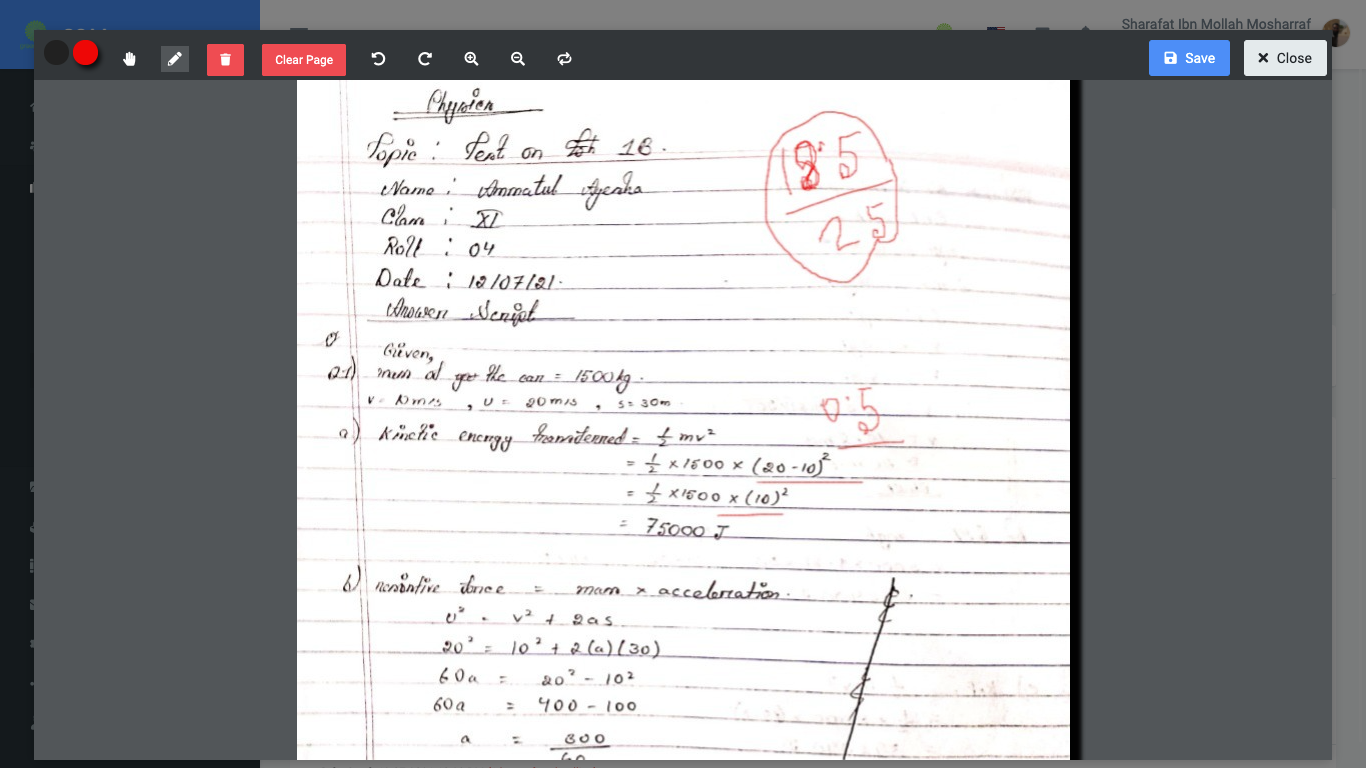The image size is (1366, 768).
Task: Select the black pen color swatch
Action: [57, 53]
